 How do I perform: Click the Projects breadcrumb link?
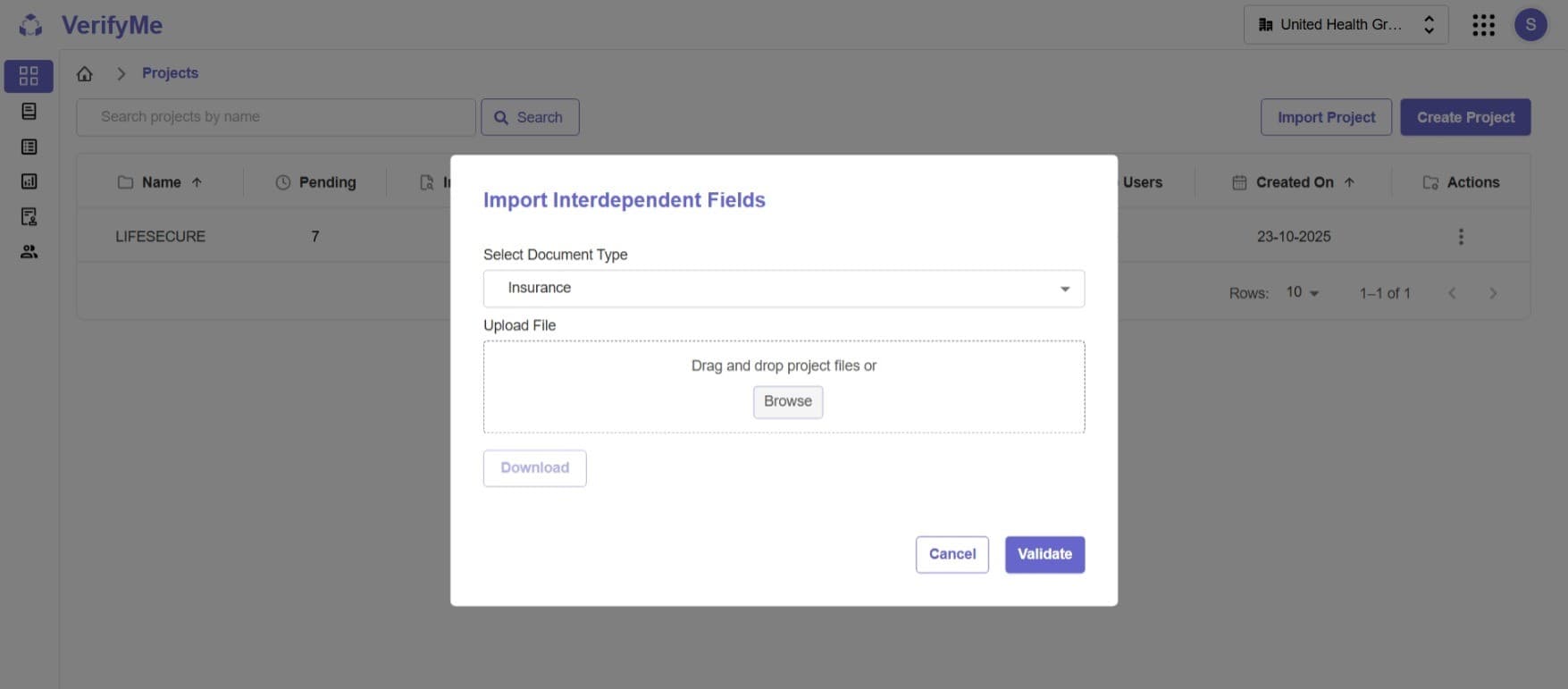(170, 73)
